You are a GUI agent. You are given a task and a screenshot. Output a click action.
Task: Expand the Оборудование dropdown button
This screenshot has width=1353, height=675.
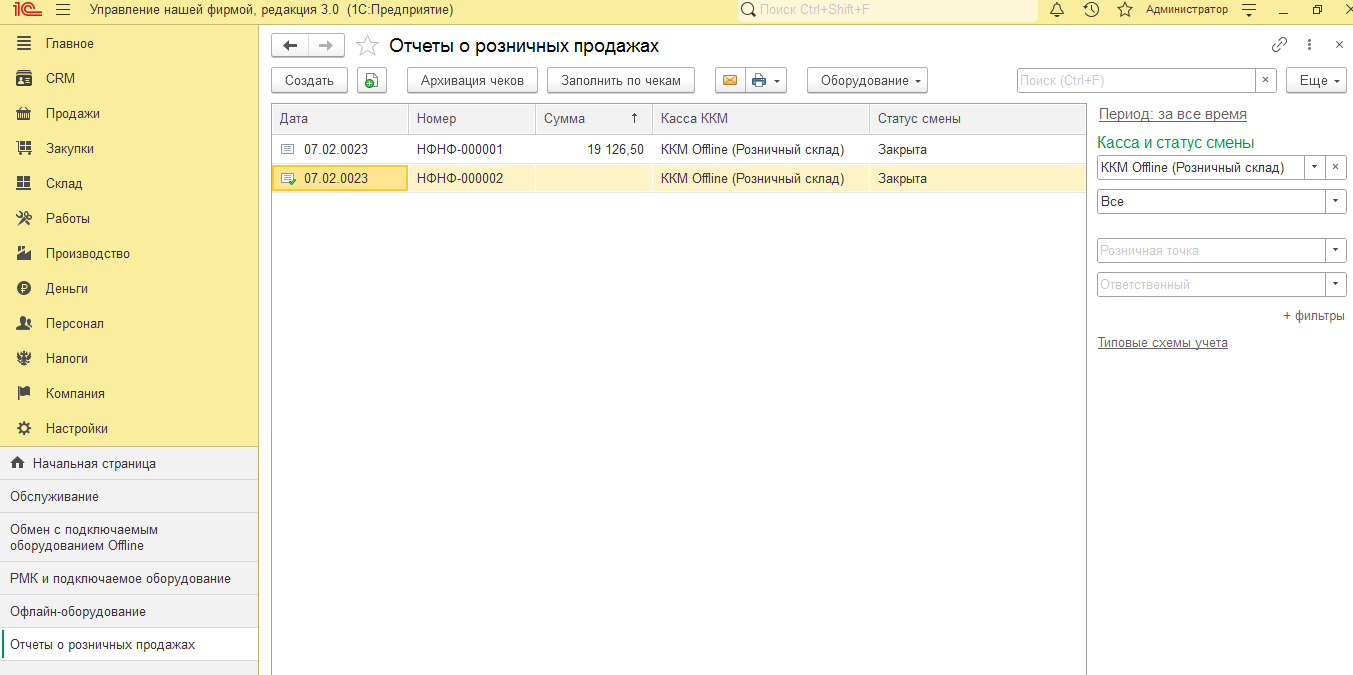pos(867,81)
